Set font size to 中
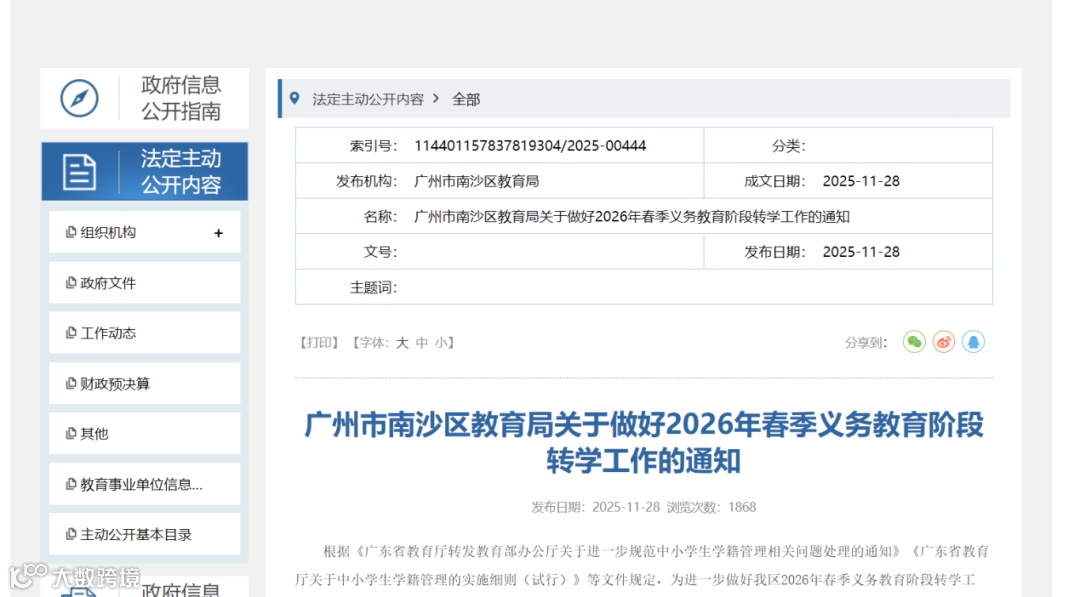Viewport: 1080px width, 597px height. pyautogui.click(x=422, y=343)
